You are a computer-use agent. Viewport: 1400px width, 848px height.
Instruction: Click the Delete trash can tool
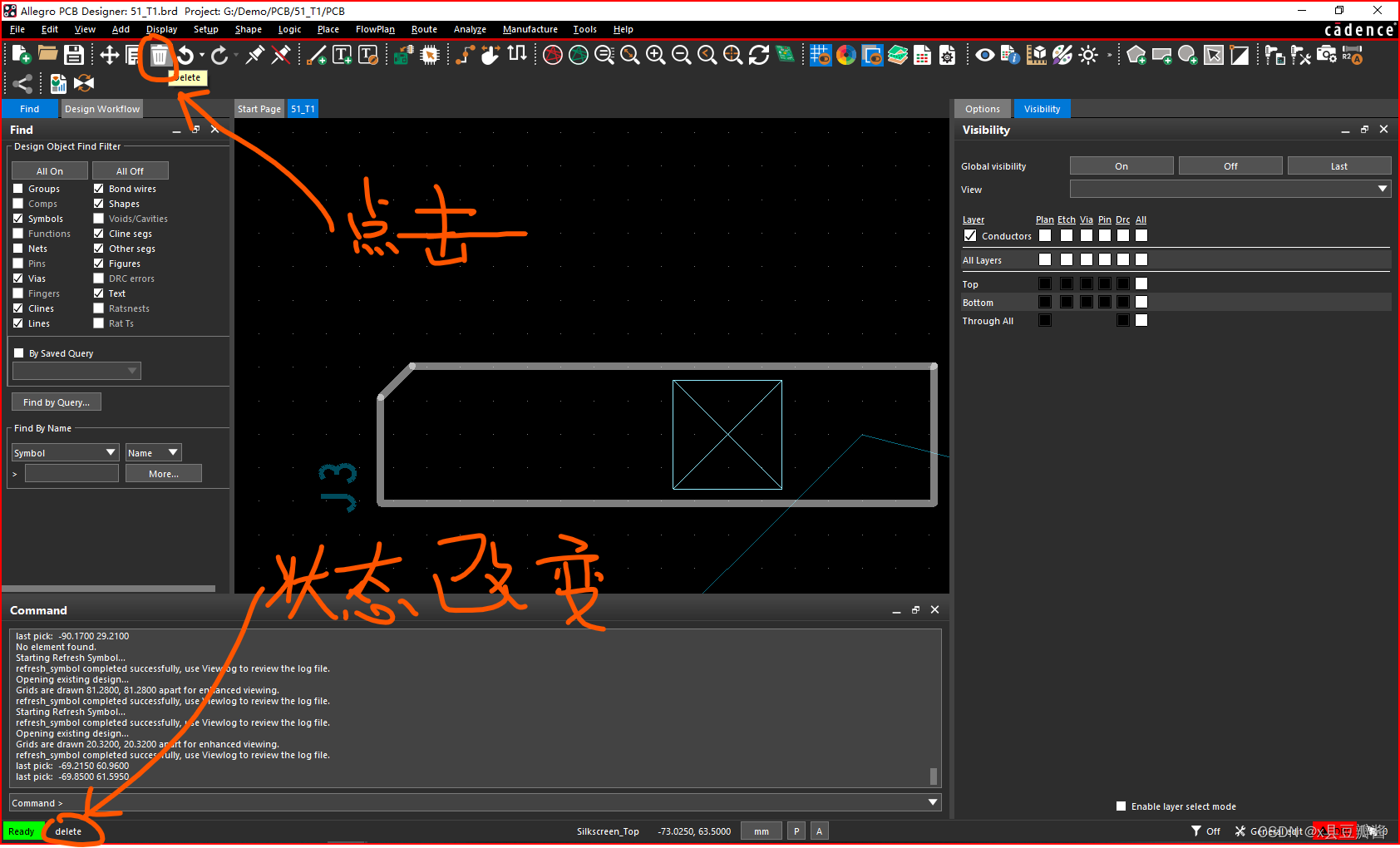click(x=159, y=56)
